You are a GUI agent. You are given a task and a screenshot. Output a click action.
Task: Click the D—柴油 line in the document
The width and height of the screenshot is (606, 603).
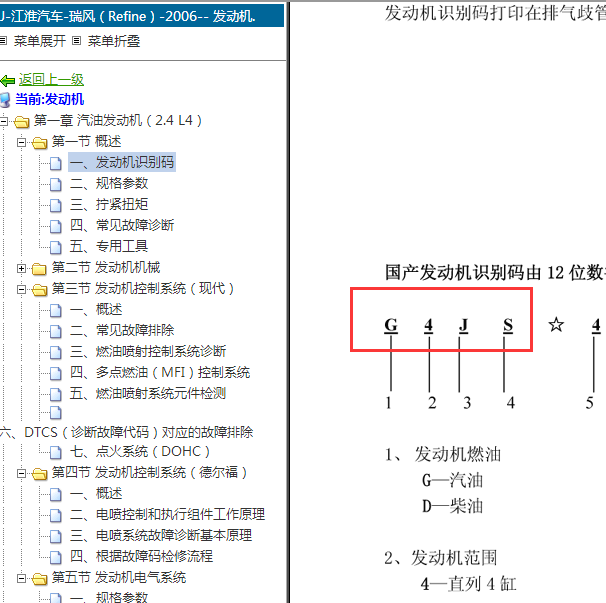pos(453,506)
